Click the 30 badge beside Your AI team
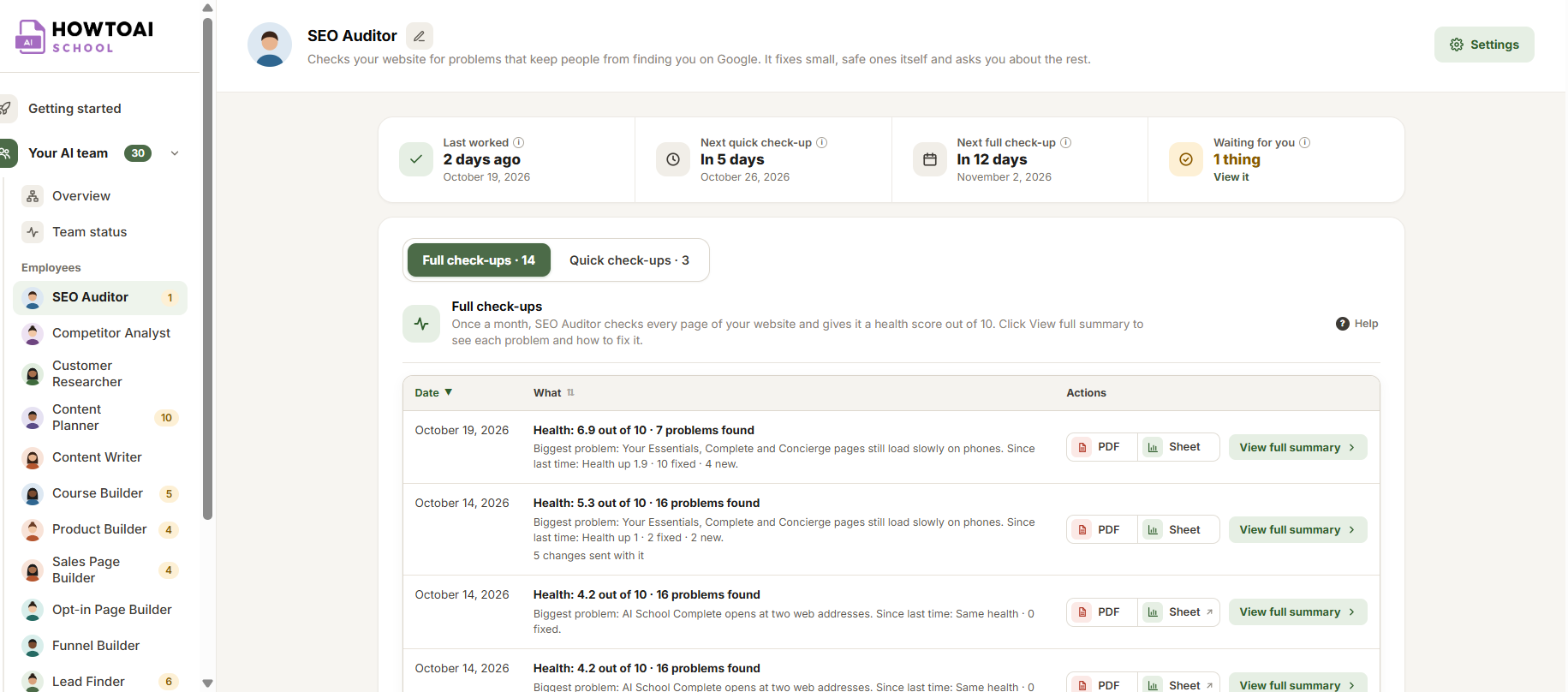Image resolution: width=1568 pixels, height=692 pixels. click(138, 153)
